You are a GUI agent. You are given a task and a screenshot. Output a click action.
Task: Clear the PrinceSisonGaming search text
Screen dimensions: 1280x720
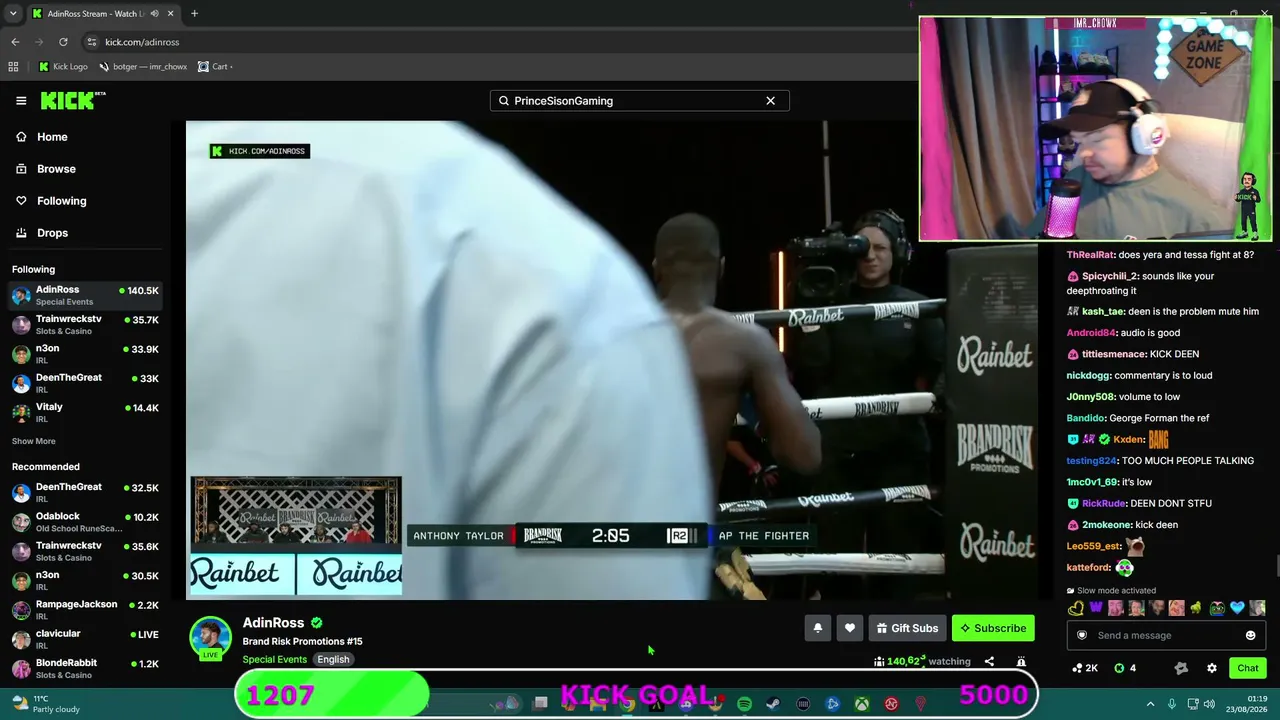tap(770, 101)
